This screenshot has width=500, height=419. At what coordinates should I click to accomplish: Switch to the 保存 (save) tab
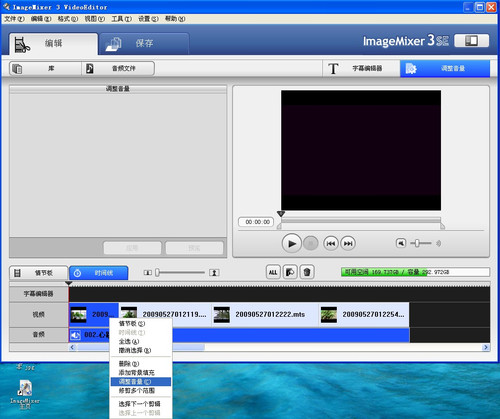click(x=144, y=44)
